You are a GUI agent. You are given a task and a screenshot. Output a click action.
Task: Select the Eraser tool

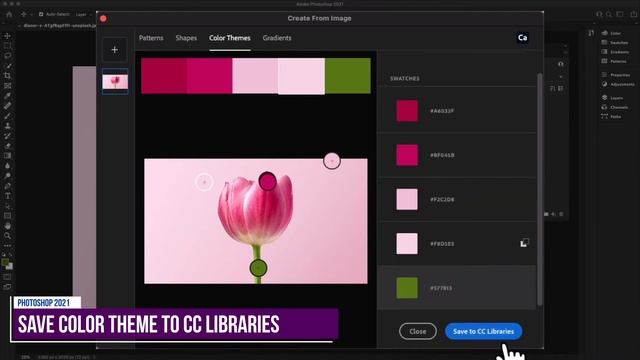coord(7,146)
